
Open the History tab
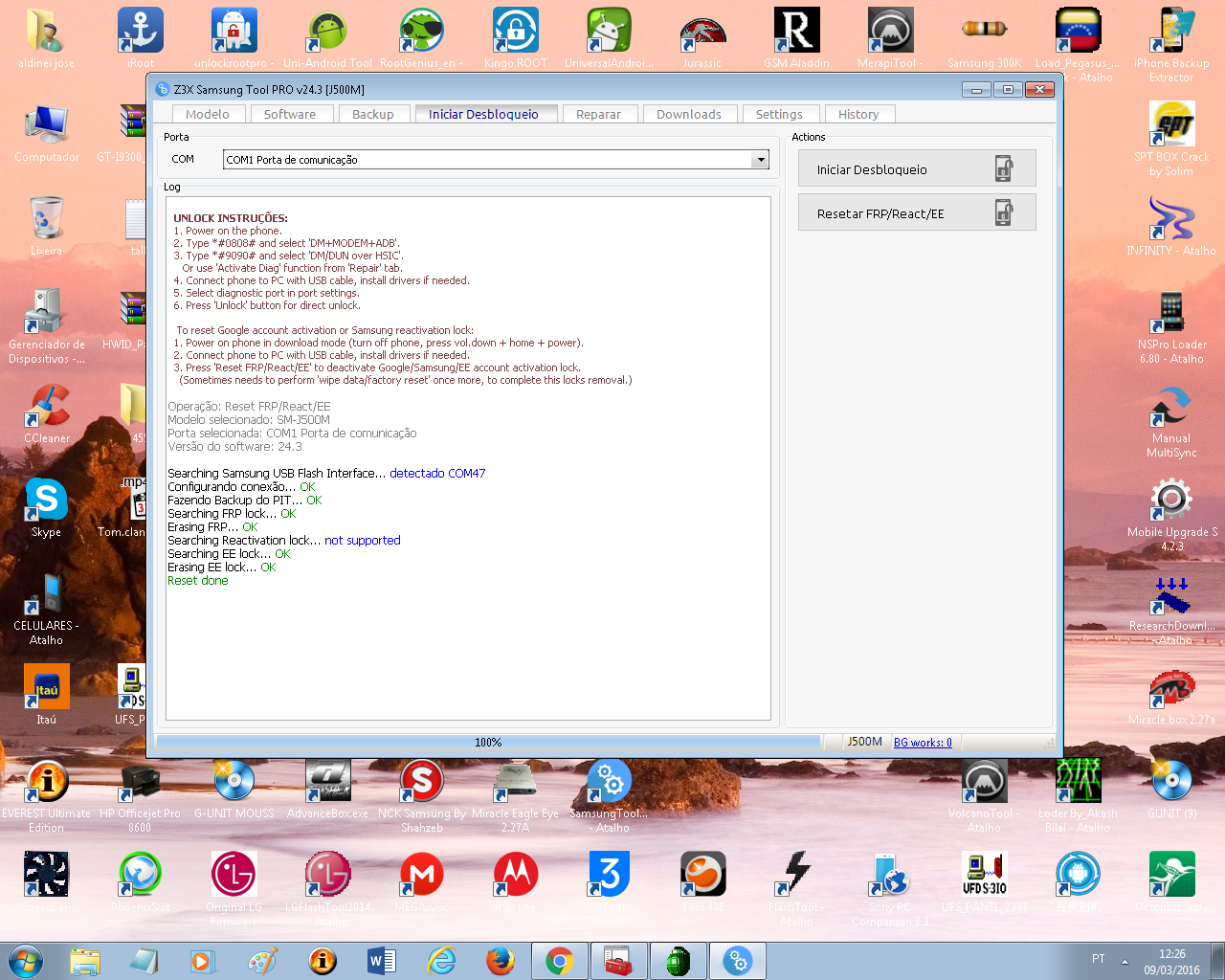[x=858, y=114]
